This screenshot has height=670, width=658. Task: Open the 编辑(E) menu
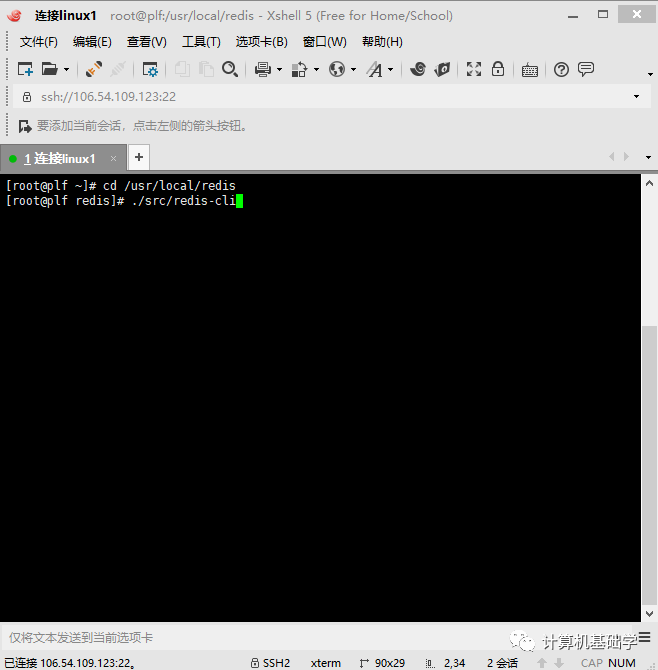coord(92,42)
